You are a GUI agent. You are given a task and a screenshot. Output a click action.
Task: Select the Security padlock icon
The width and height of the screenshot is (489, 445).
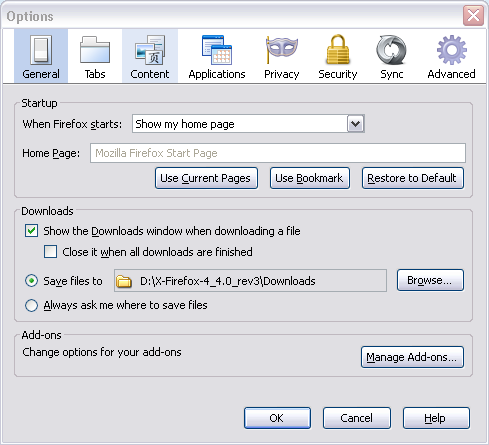tap(338, 49)
